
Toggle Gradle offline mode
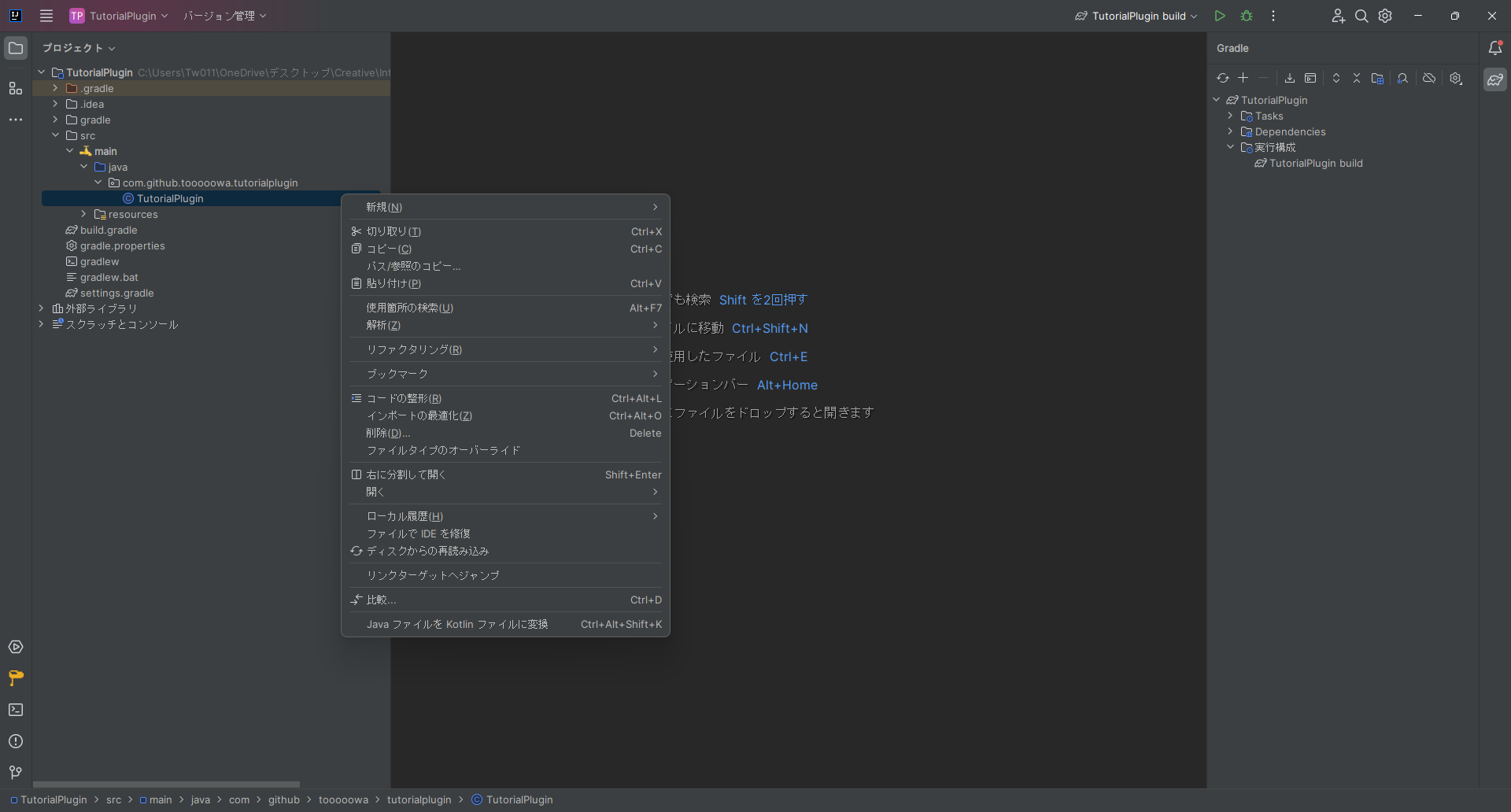tap(1429, 78)
